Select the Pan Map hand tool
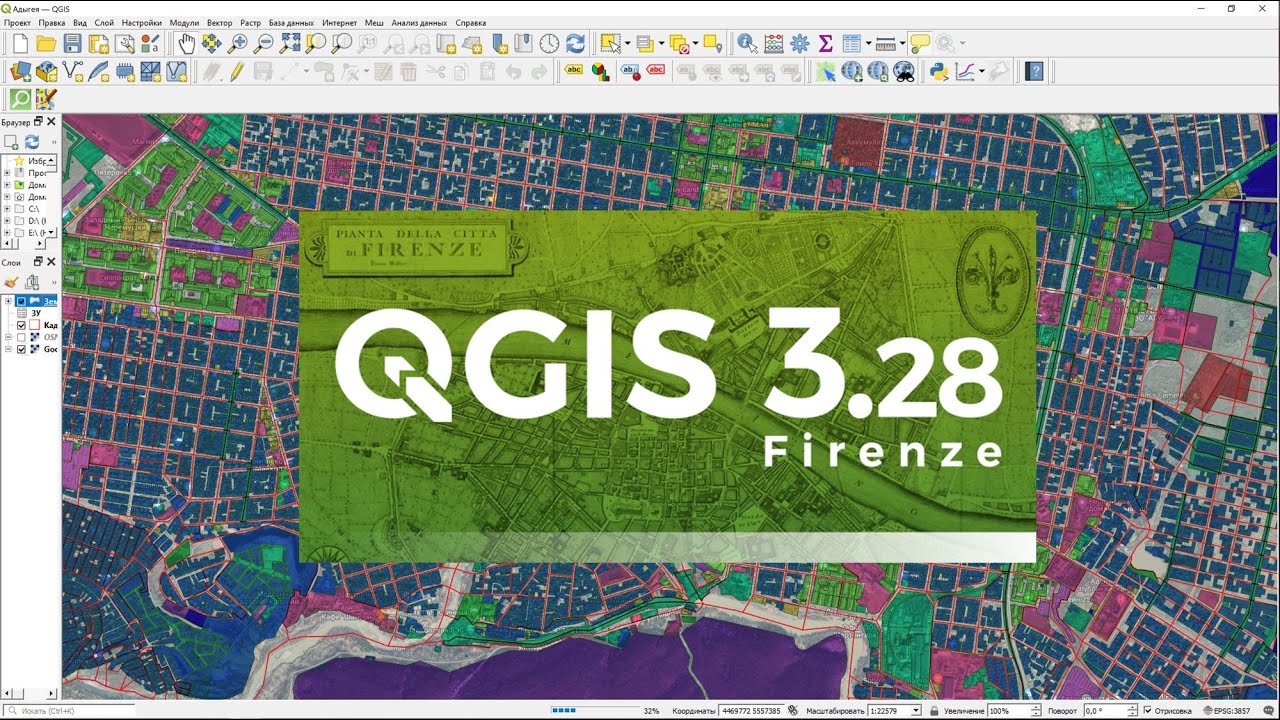Screen dimensions: 1280x720 click(x=186, y=43)
